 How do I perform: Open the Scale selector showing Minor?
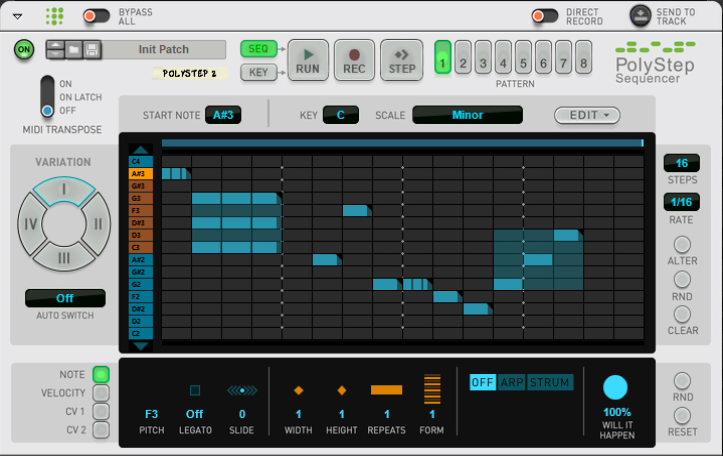tap(467, 115)
